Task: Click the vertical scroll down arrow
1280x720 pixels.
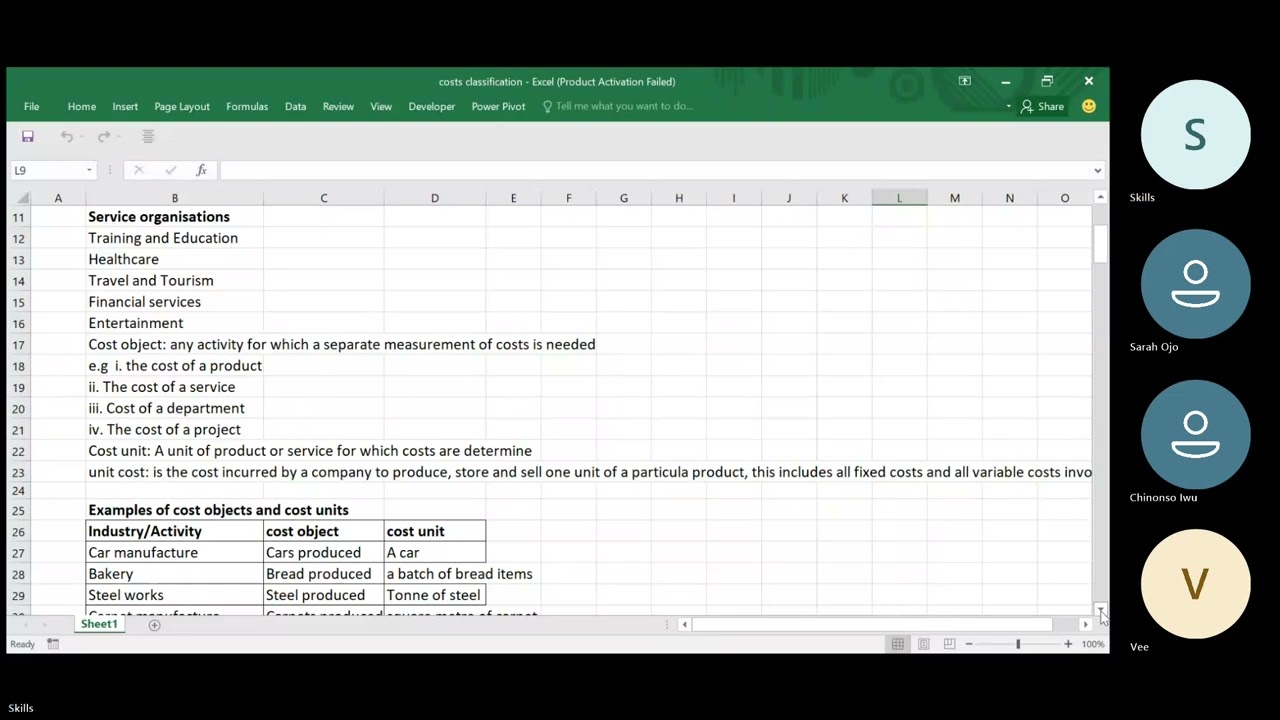Action: coord(1100,610)
